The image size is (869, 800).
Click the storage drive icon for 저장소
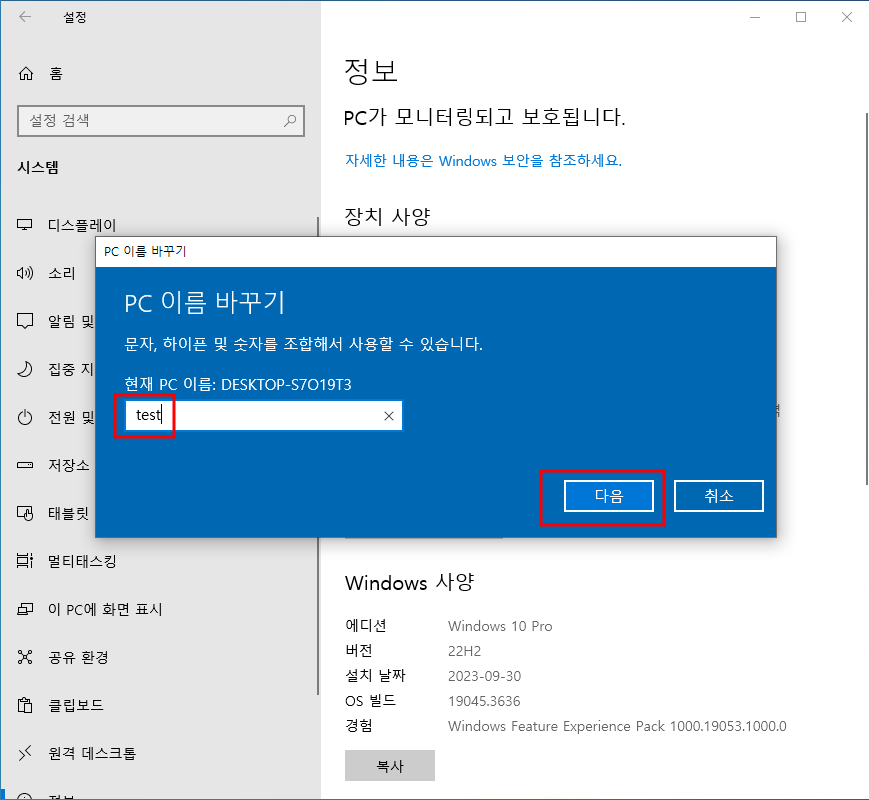click(x=26, y=465)
